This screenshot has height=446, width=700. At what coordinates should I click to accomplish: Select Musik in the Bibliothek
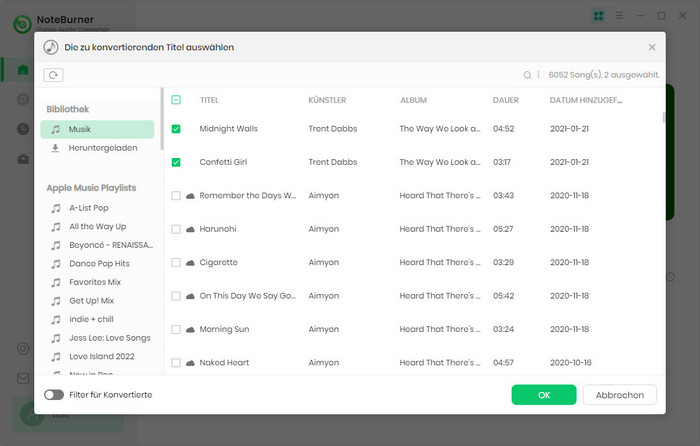pos(97,129)
